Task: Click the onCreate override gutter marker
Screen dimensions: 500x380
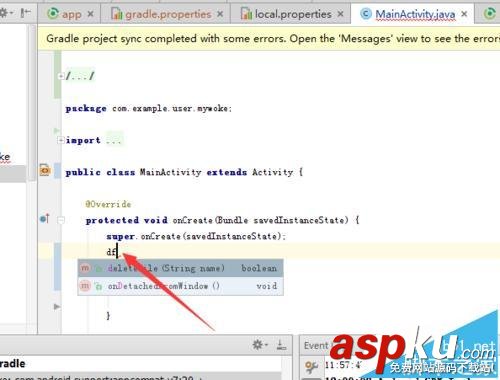Action: tap(45, 219)
